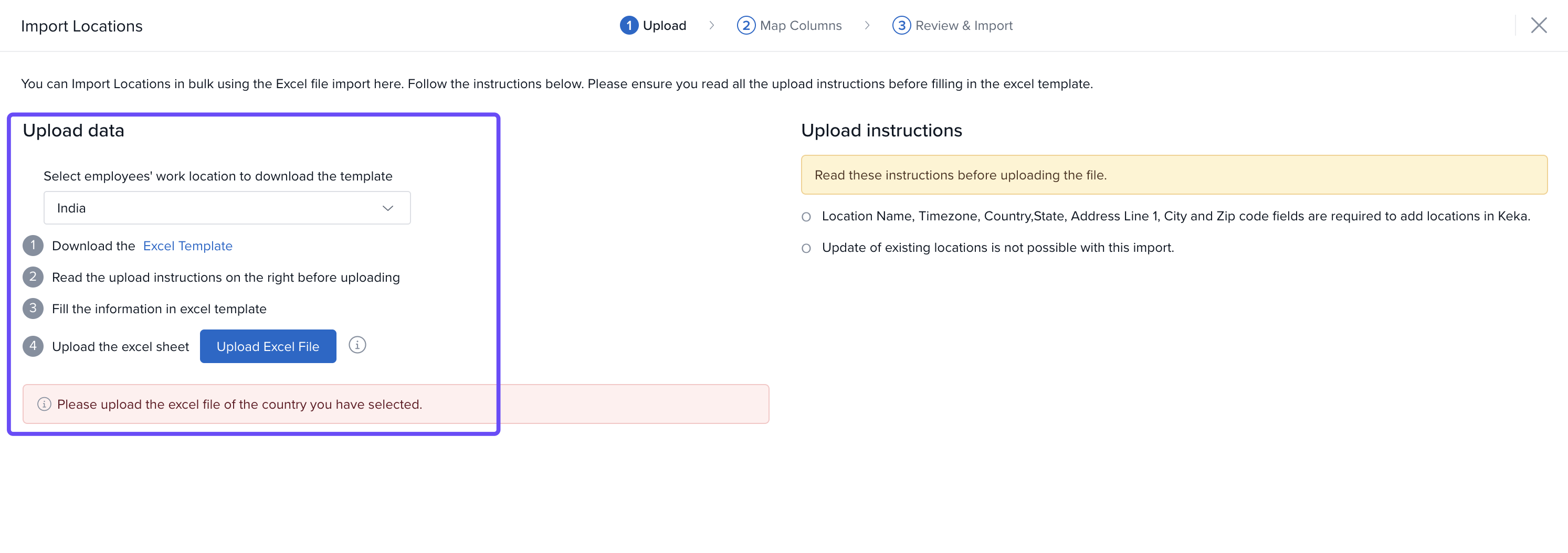Click the step 4 circle beside Upload the excel sheet
Viewport: 1568px width, 553px height.
(x=33, y=346)
